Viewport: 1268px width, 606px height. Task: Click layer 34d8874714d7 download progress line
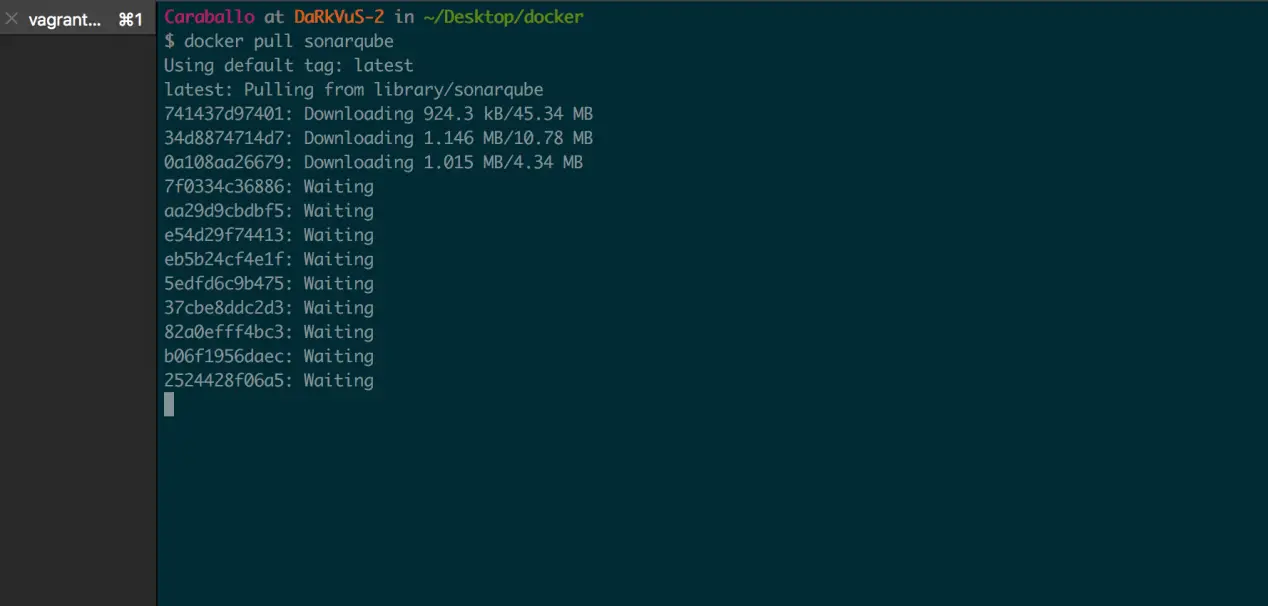[x=378, y=138]
